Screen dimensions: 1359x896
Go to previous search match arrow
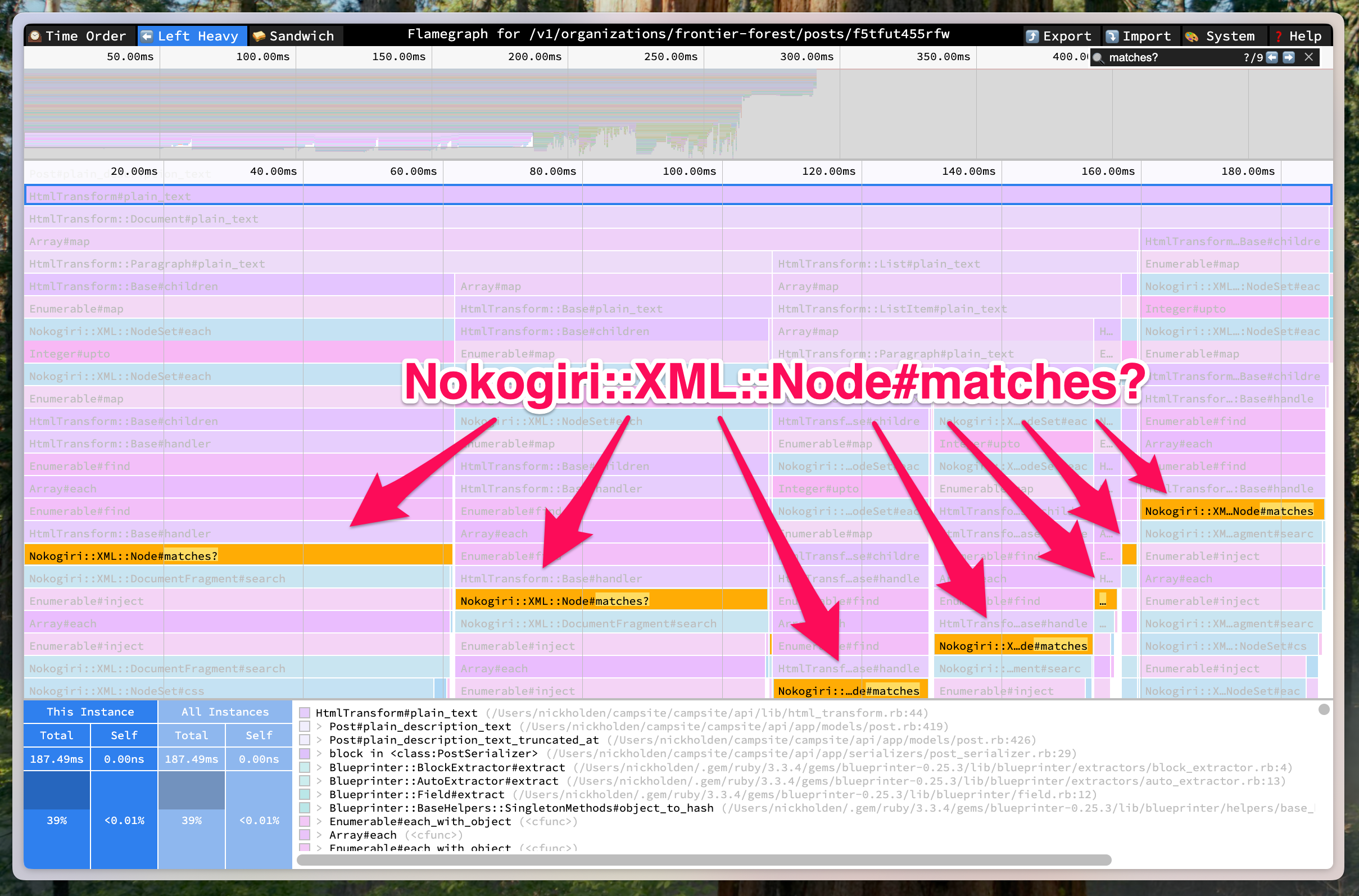point(1271,57)
